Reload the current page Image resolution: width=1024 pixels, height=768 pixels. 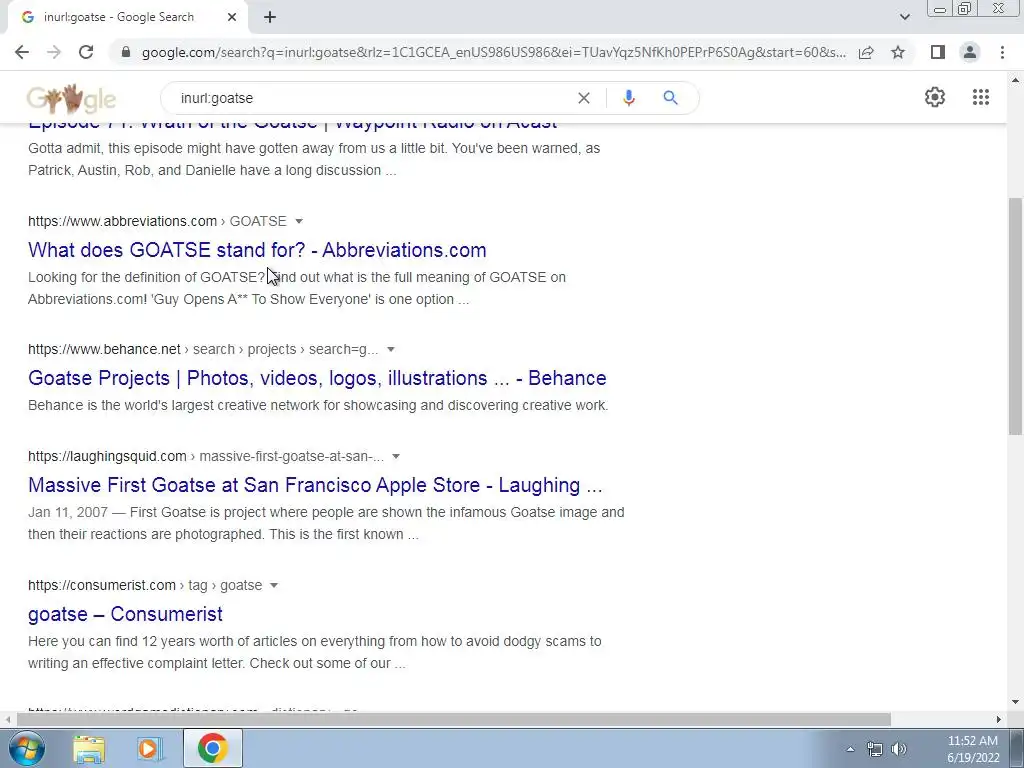click(86, 52)
